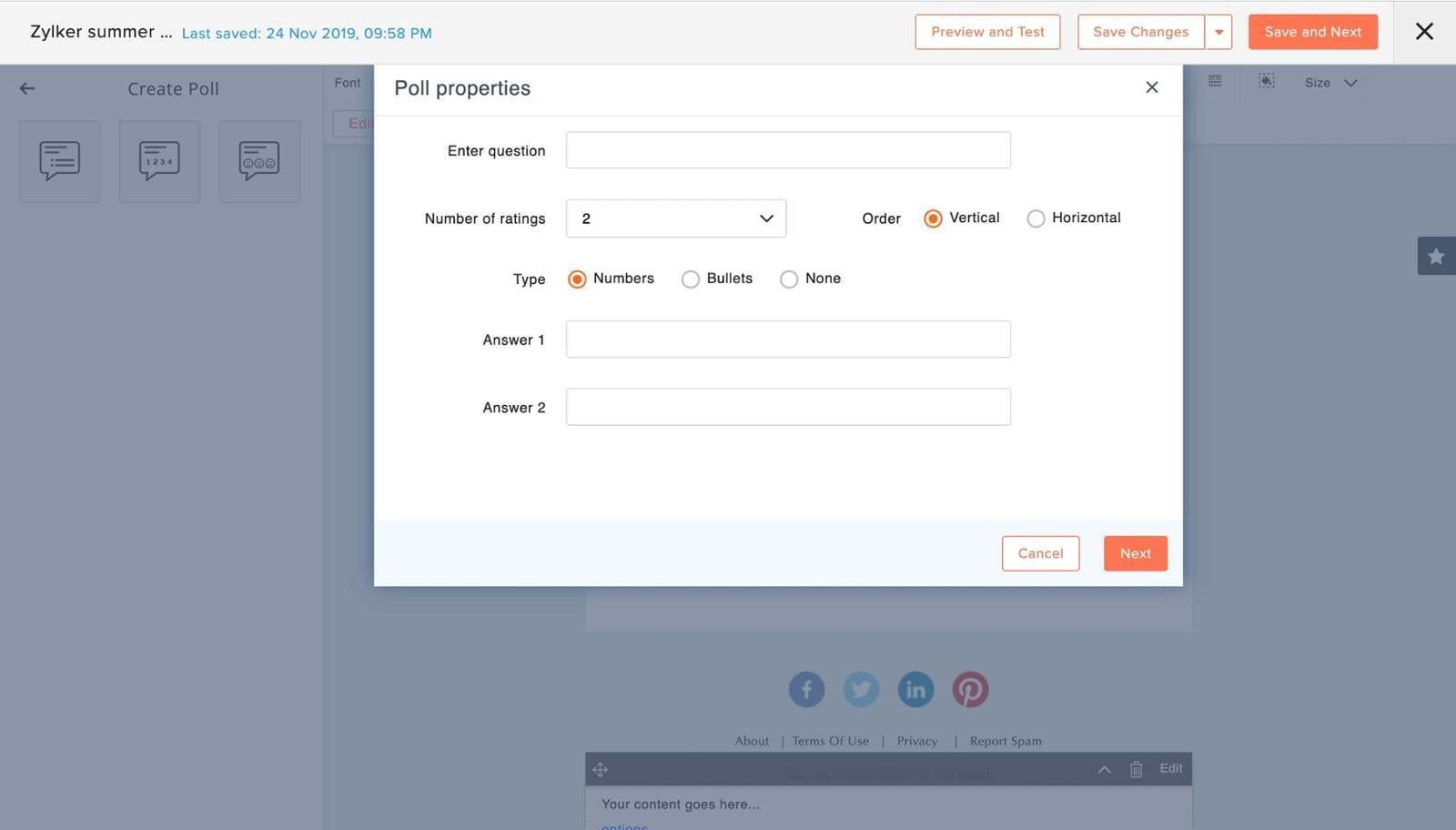
Task: Cancel the Poll properties dialog
Action: (x=1040, y=553)
